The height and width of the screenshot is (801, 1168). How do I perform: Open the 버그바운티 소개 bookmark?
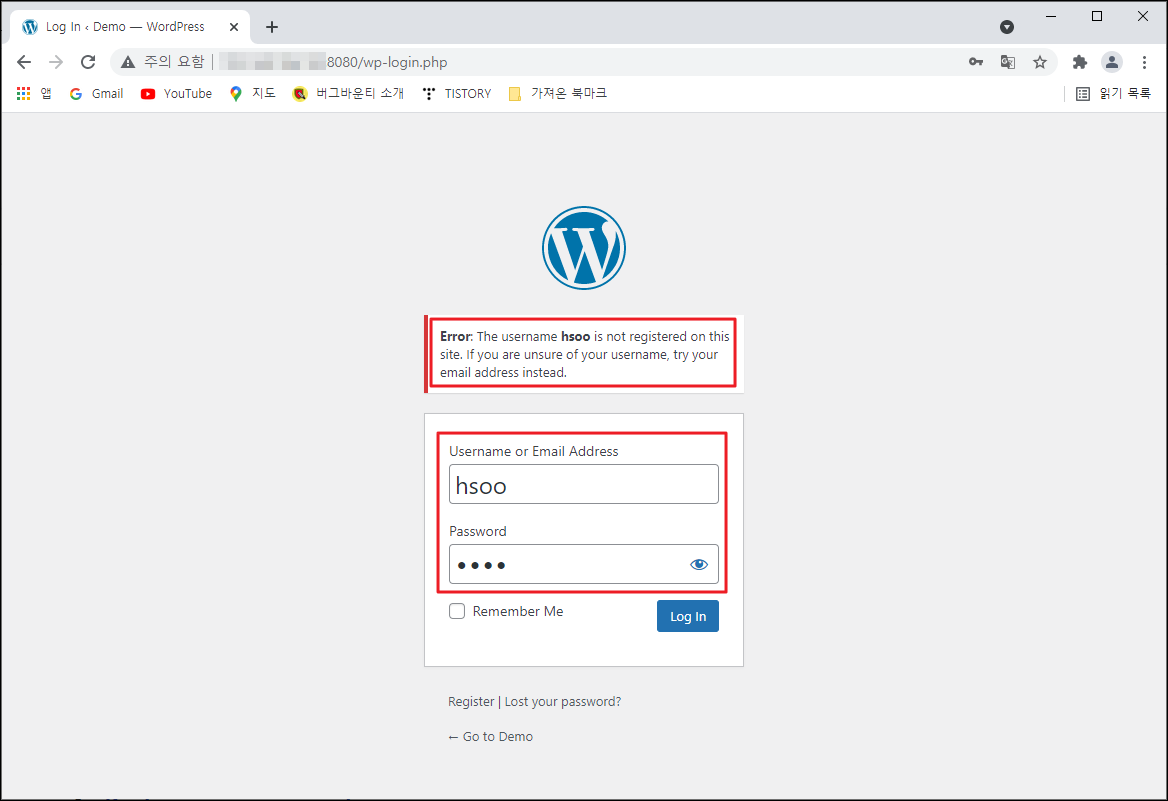348,93
